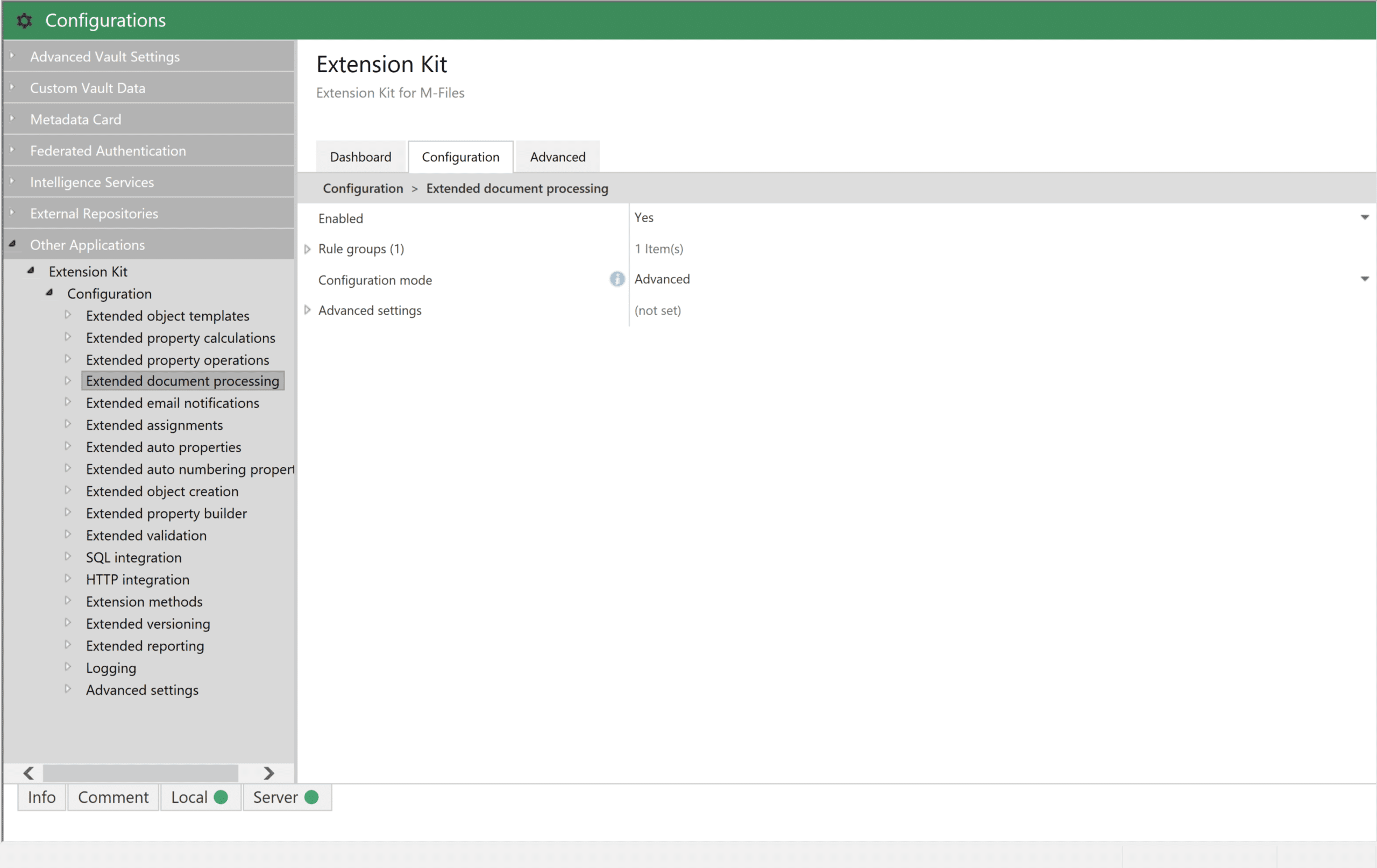Click the 1 Item(s) value
1377x868 pixels.
[x=659, y=249]
